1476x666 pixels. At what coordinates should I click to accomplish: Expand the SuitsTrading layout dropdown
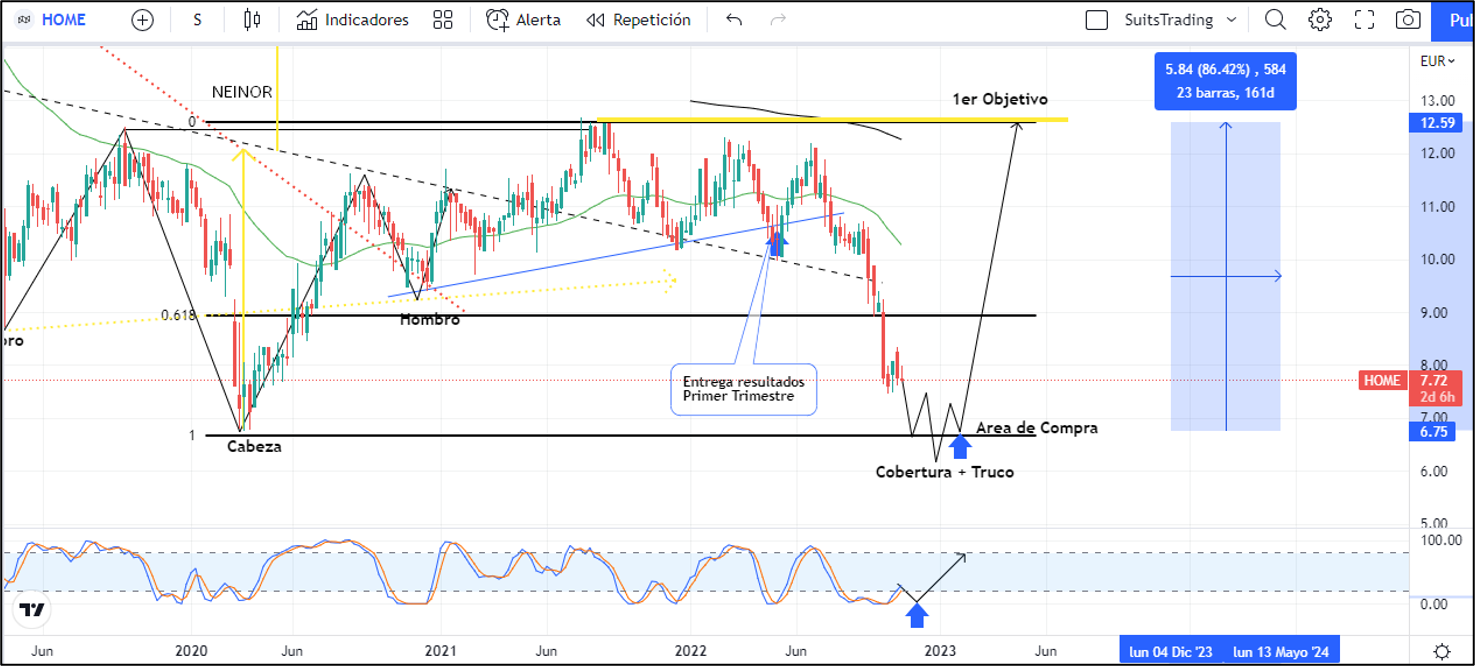click(1231, 20)
